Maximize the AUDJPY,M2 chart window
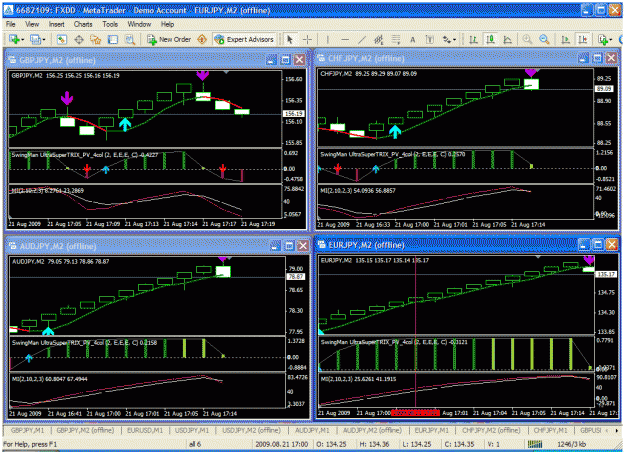This screenshot has height=452, width=625. [289, 246]
